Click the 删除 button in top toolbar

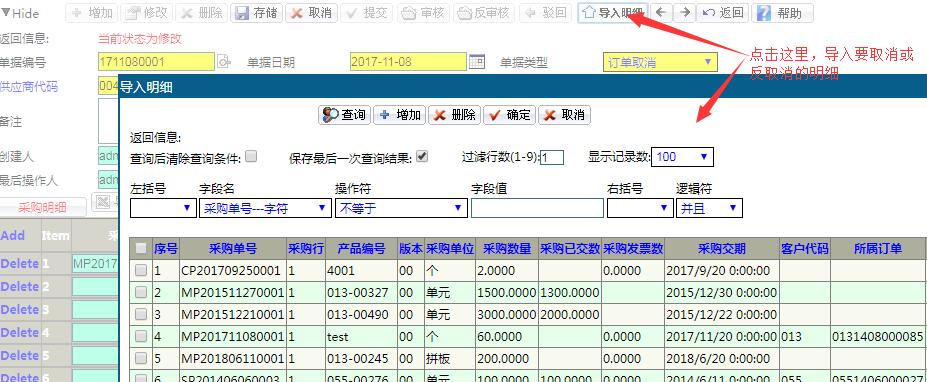point(202,13)
